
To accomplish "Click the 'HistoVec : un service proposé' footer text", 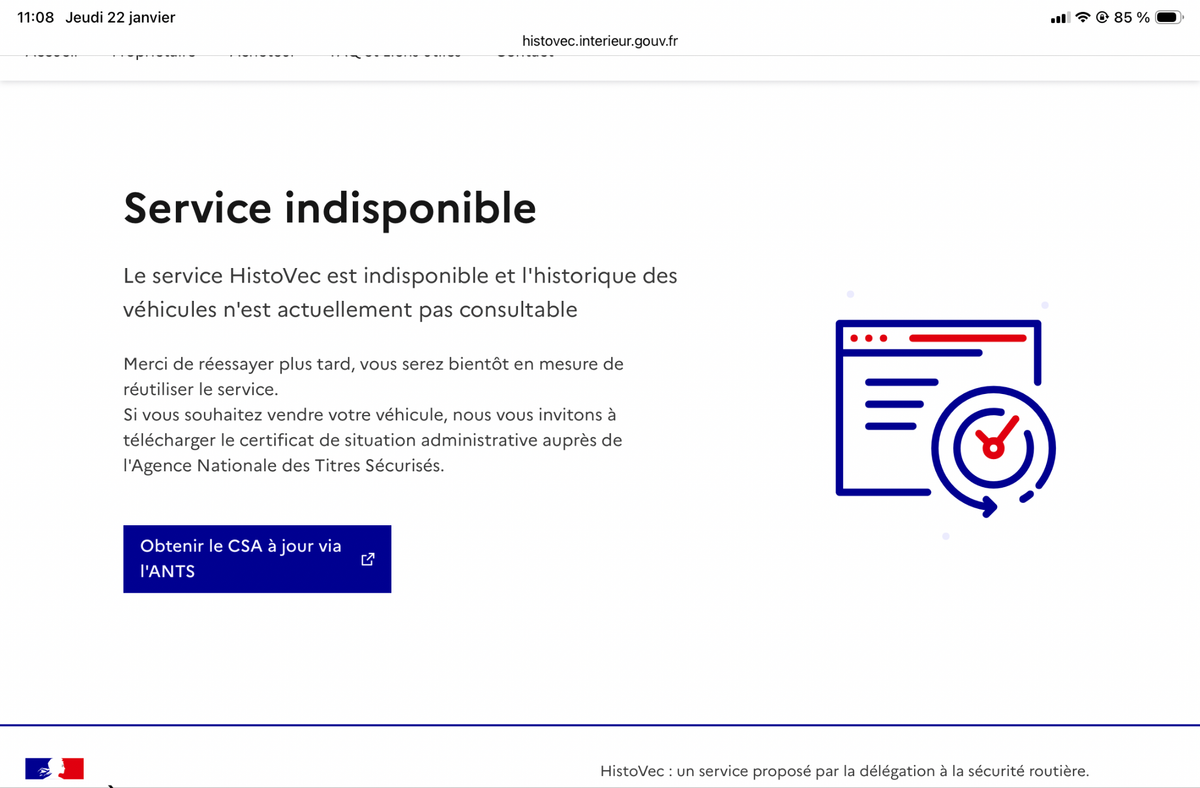I will pyautogui.click(x=844, y=771).
